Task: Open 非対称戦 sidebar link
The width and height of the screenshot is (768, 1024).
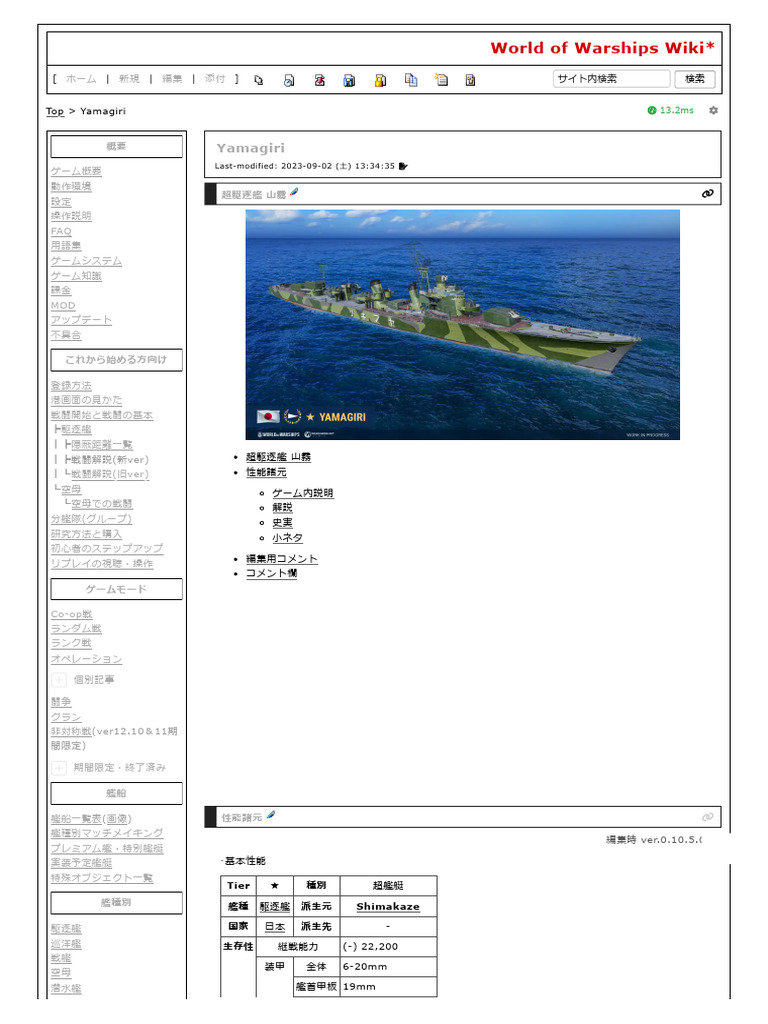Action: pyautogui.click(x=71, y=731)
